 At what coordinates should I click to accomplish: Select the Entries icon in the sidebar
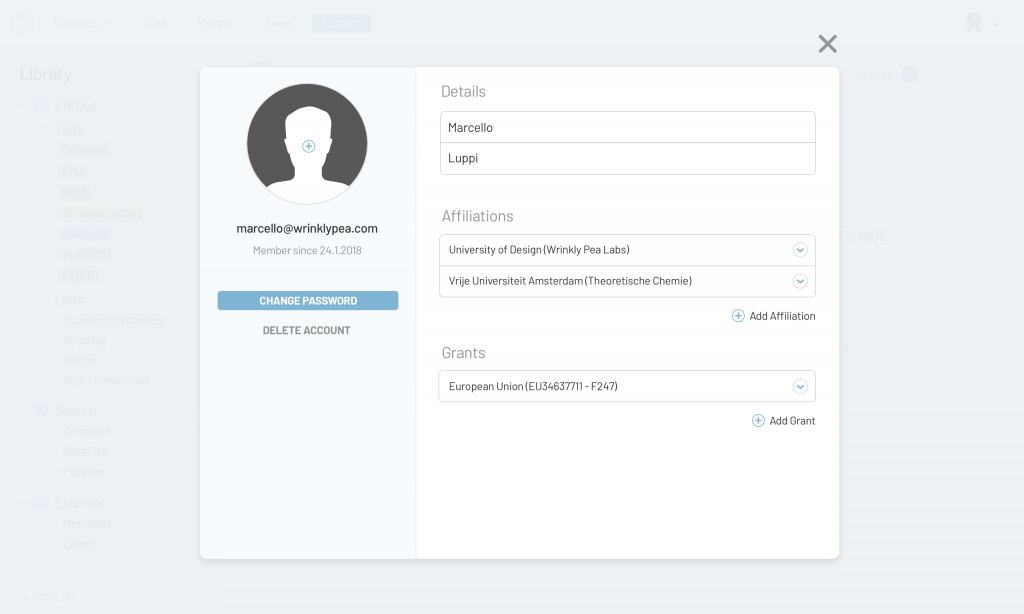coord(41,105)
